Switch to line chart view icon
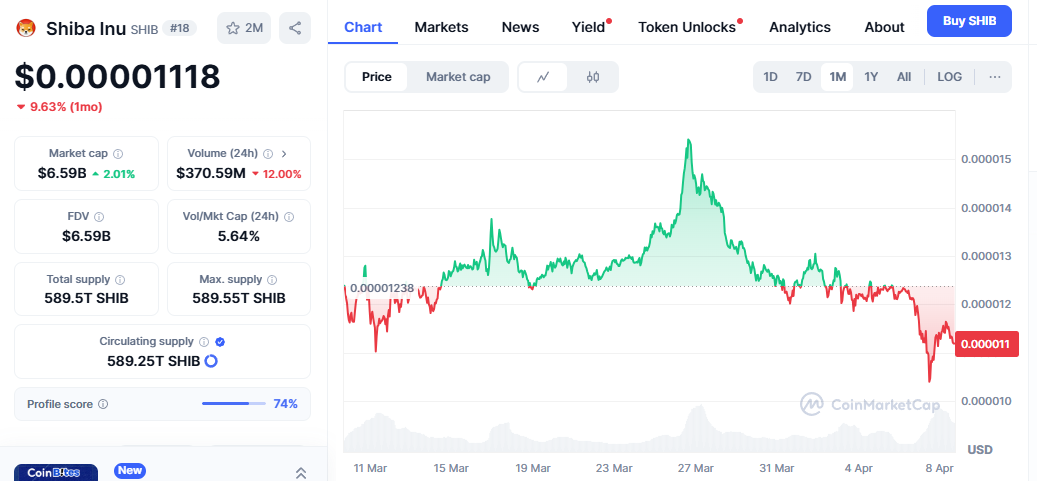 click(x=543, y=77)
